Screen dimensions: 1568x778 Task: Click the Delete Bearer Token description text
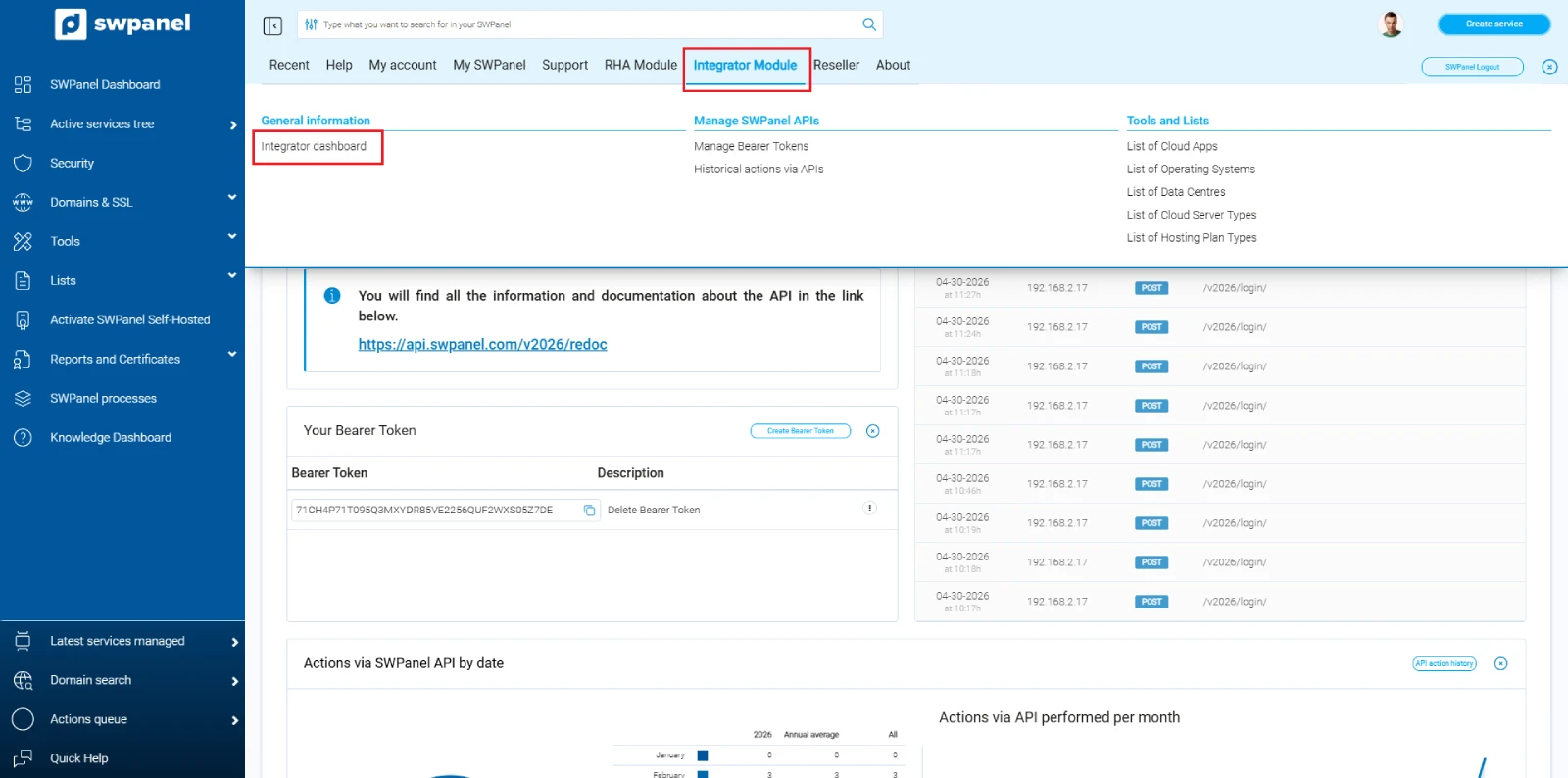[x=654, y=510]
